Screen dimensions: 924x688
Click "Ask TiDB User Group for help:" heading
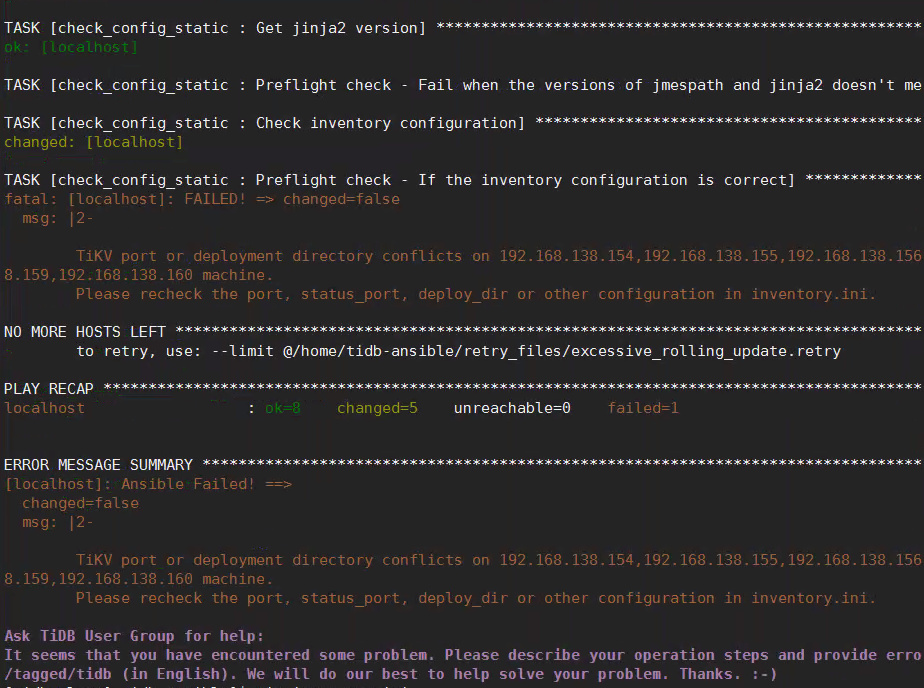[134, 636]
